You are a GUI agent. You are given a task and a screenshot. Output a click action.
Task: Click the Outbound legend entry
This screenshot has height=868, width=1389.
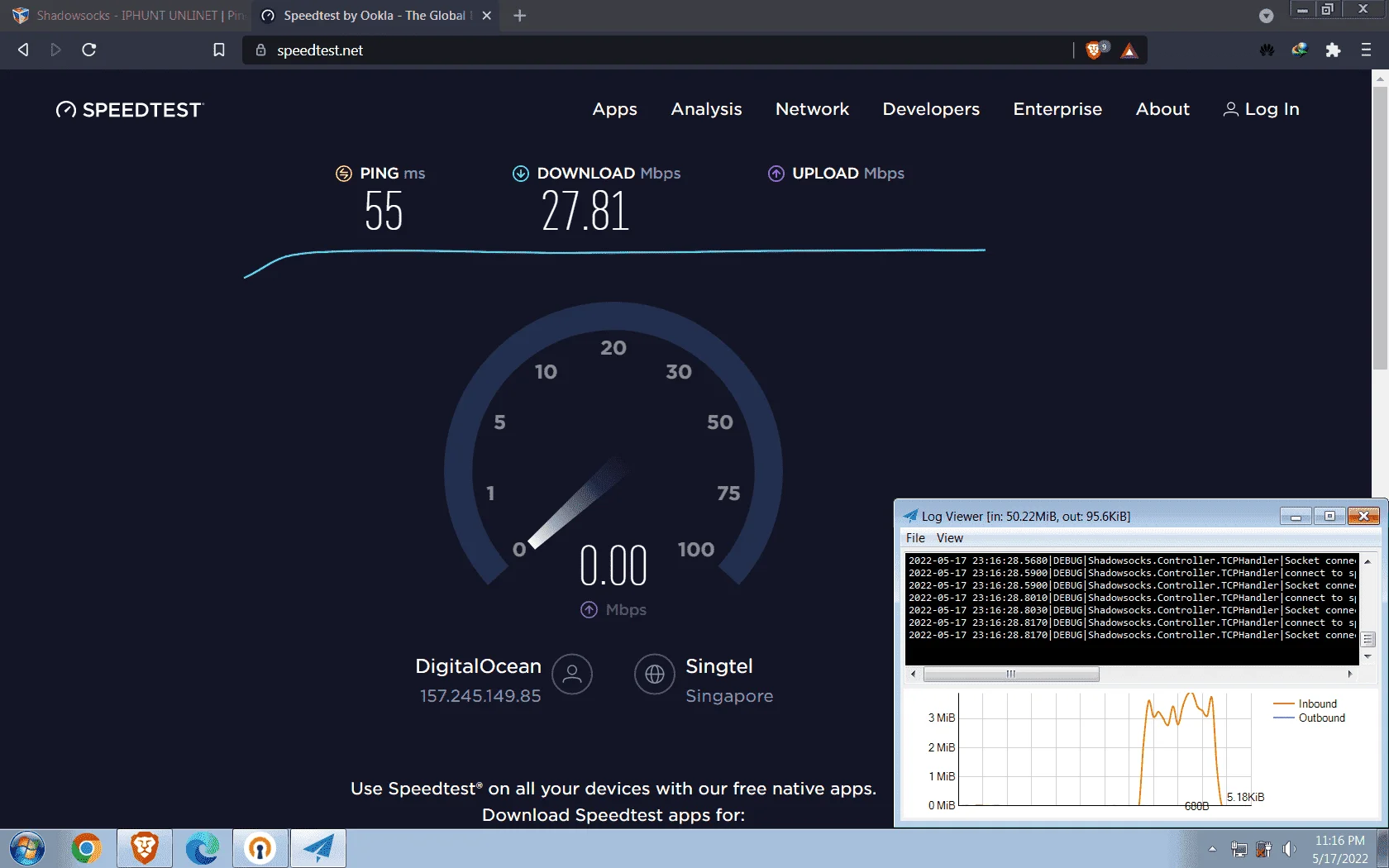pyautogui.click(x=1310, y=718)
